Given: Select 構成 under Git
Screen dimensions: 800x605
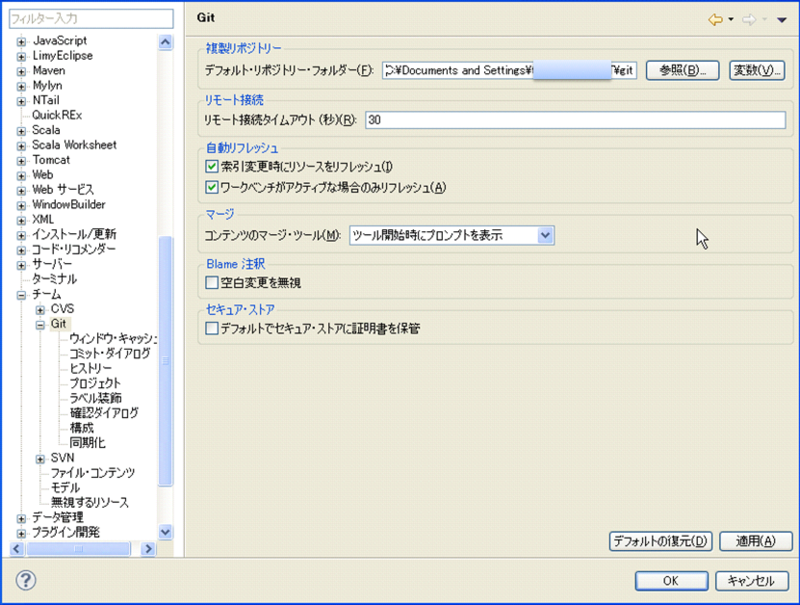Looking at the screenshot, I should (x=80, y=427).
